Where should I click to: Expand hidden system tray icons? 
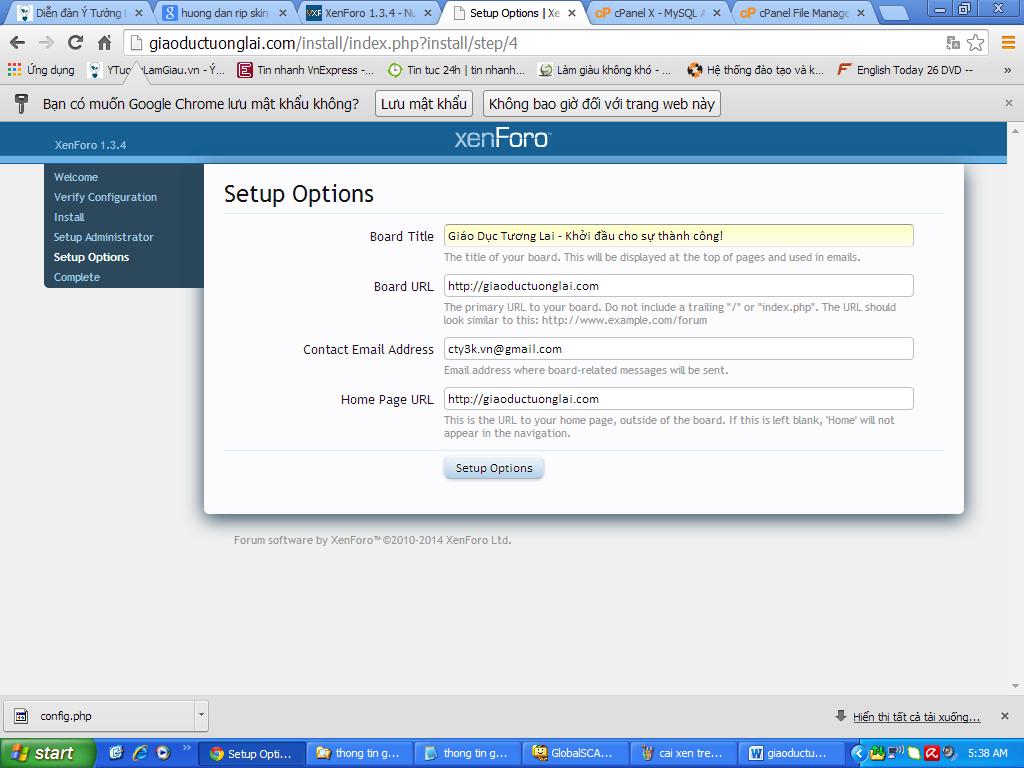[858, 753]
